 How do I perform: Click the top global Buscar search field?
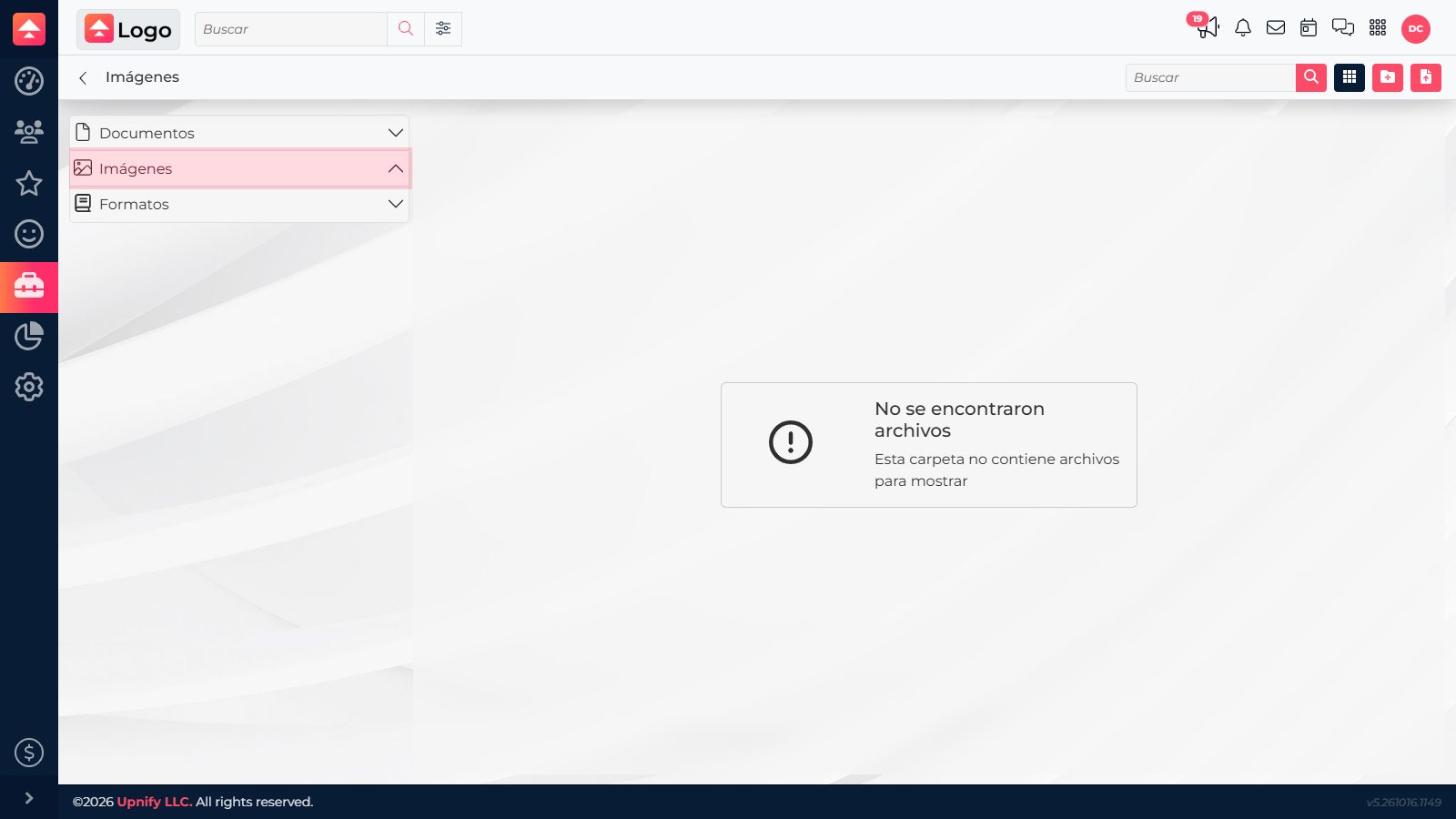[x=291, y=29]
